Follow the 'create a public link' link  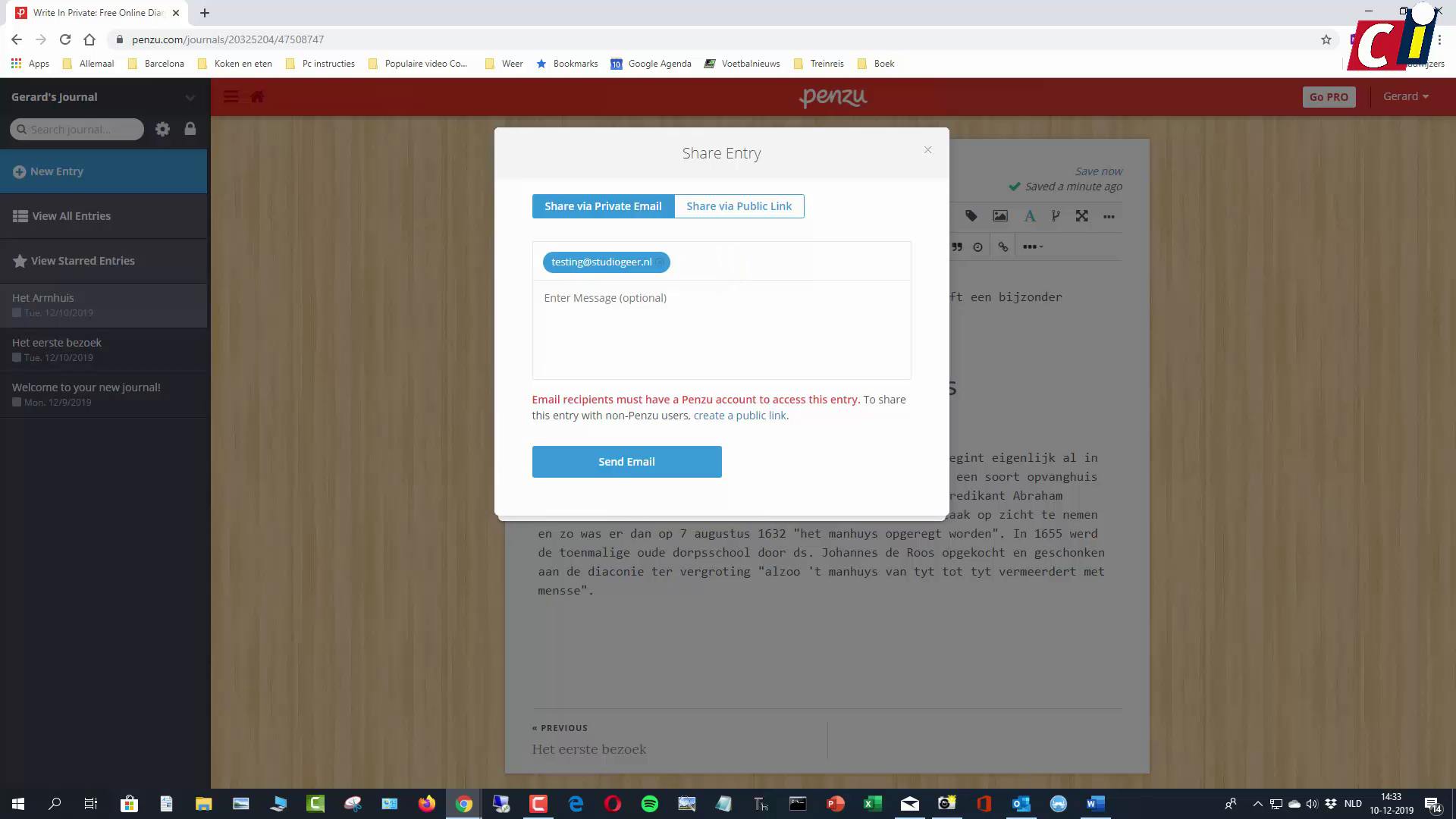pyautogui.click(x=739, y=416)
